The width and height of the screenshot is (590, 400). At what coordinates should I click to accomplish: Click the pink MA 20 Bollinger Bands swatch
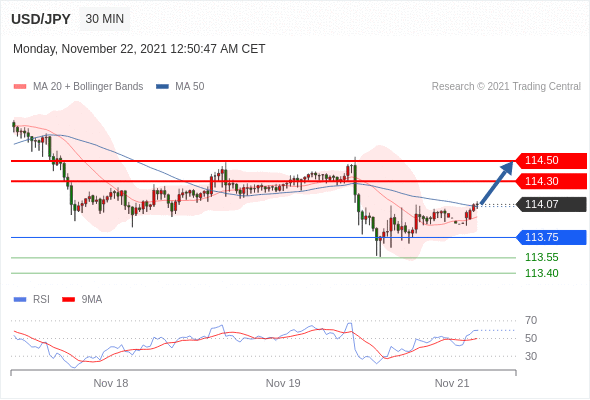pyautogui.click(x=20, y=87)
